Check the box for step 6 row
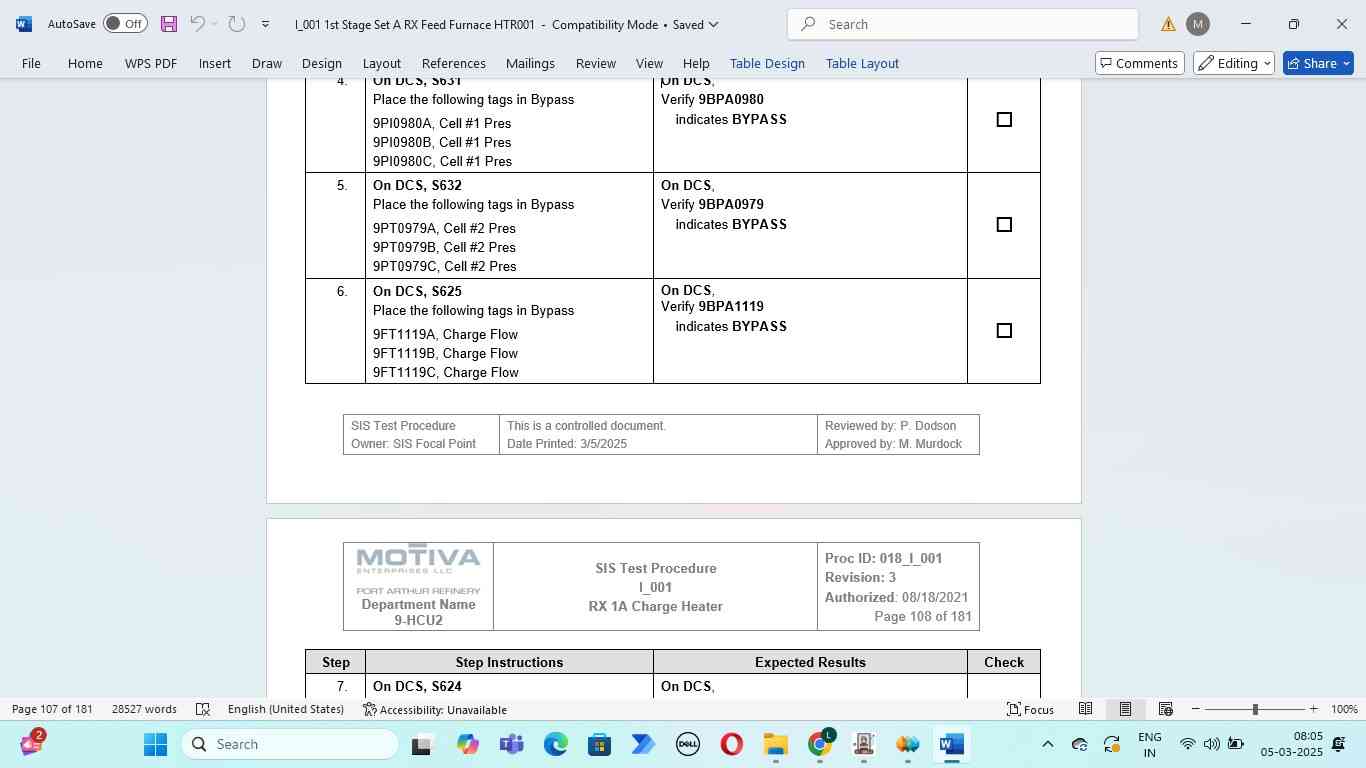 pyautogui.click(x=1004, y=331)
